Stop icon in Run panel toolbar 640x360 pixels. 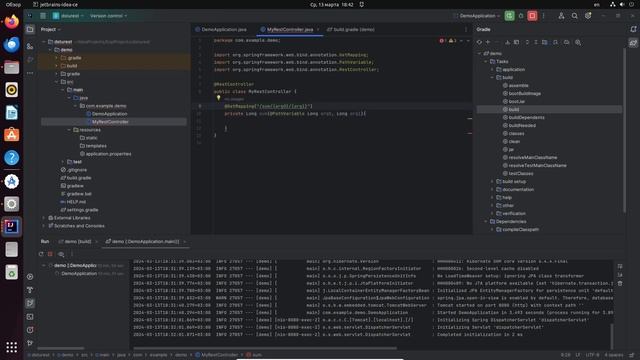pos(50,254)
